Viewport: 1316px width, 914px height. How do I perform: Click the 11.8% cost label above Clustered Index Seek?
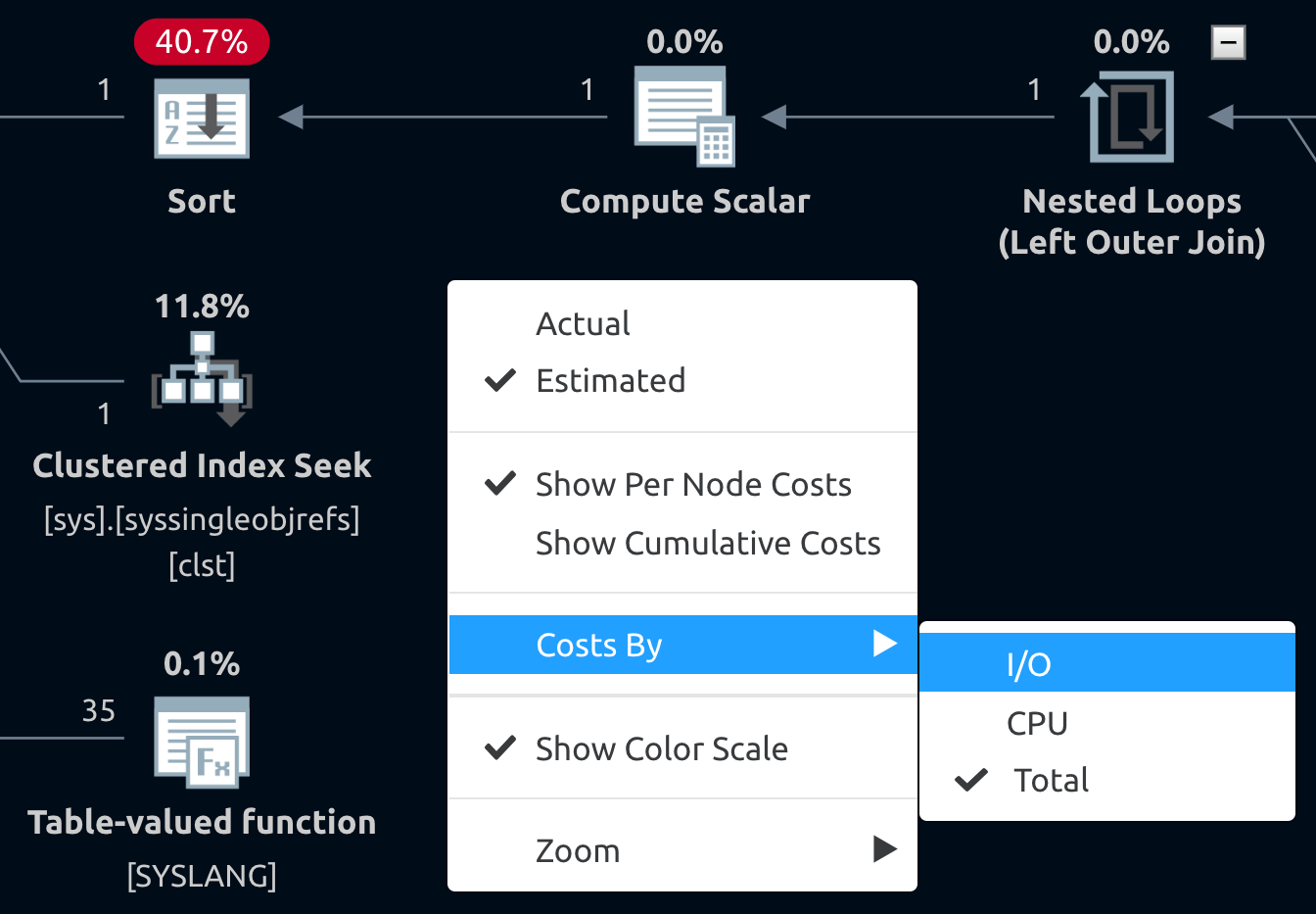(x=202, y=307)
